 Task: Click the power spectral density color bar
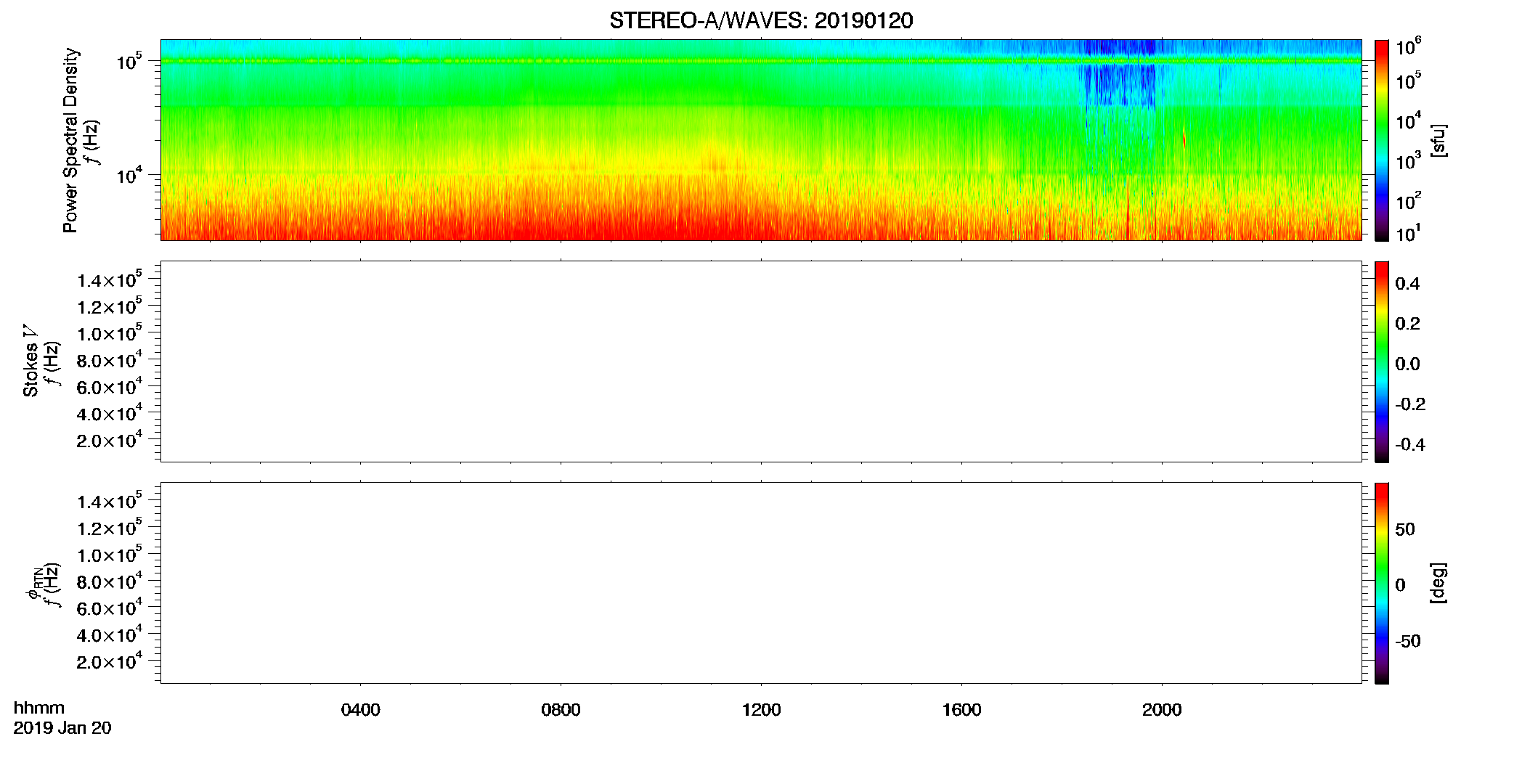tap(1381, 140)
